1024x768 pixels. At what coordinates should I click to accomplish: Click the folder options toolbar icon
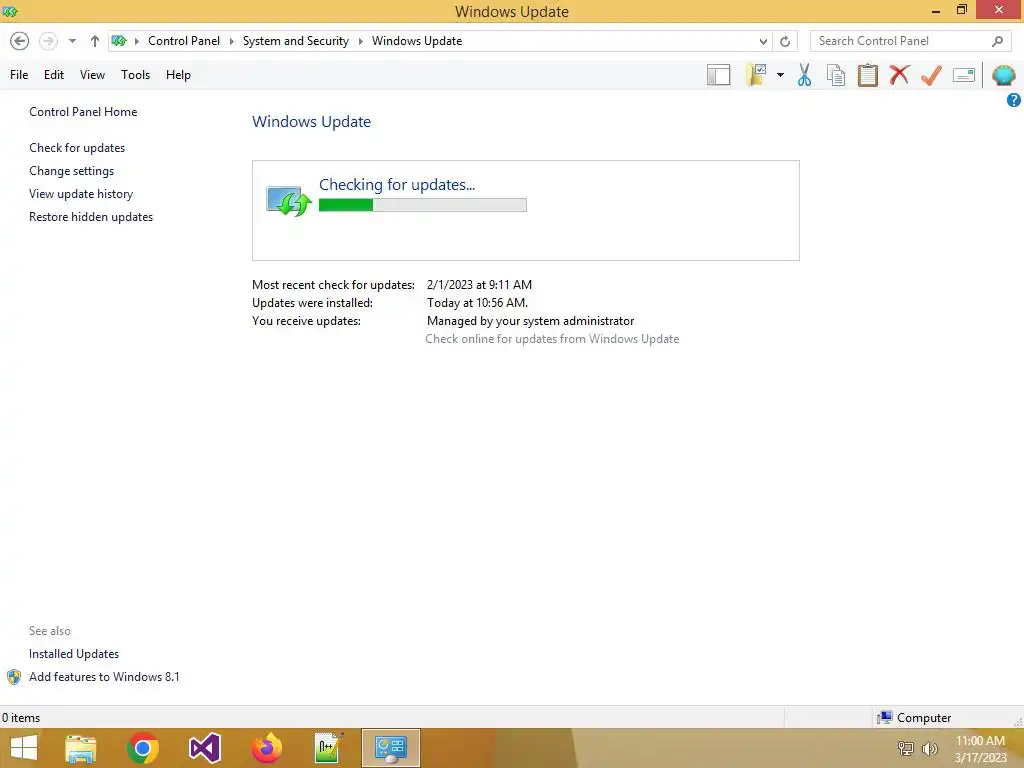pos(756,75)
